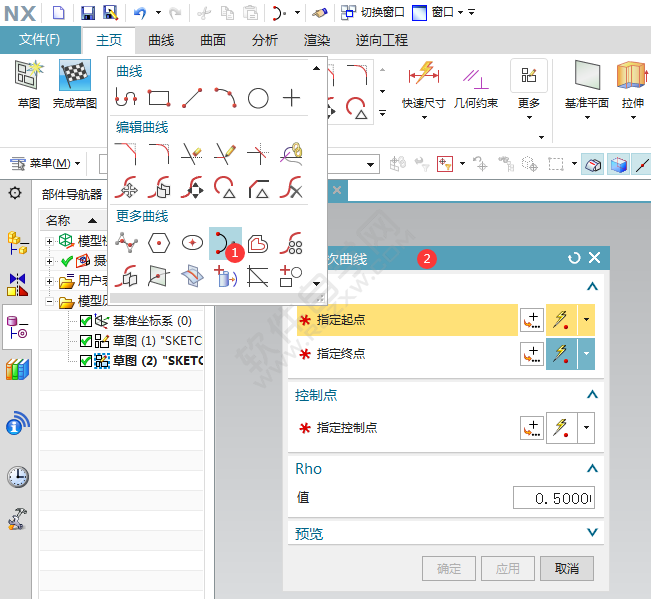651x599 pixels.
Task: Select 指定起点 highlighted row
Action: [408, 320]
